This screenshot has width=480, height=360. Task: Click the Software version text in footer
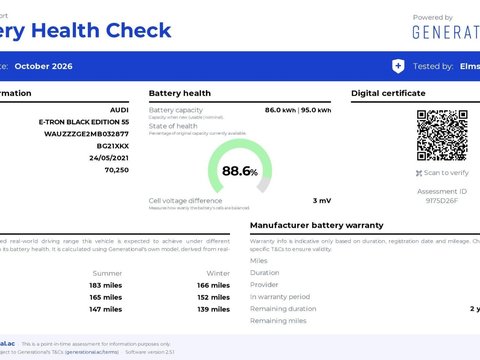point(150,352)
